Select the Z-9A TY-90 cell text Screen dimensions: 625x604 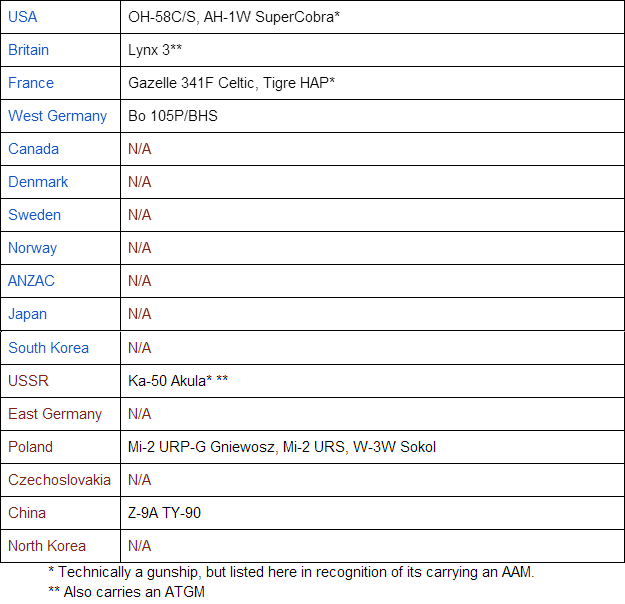tap(164, 513)
